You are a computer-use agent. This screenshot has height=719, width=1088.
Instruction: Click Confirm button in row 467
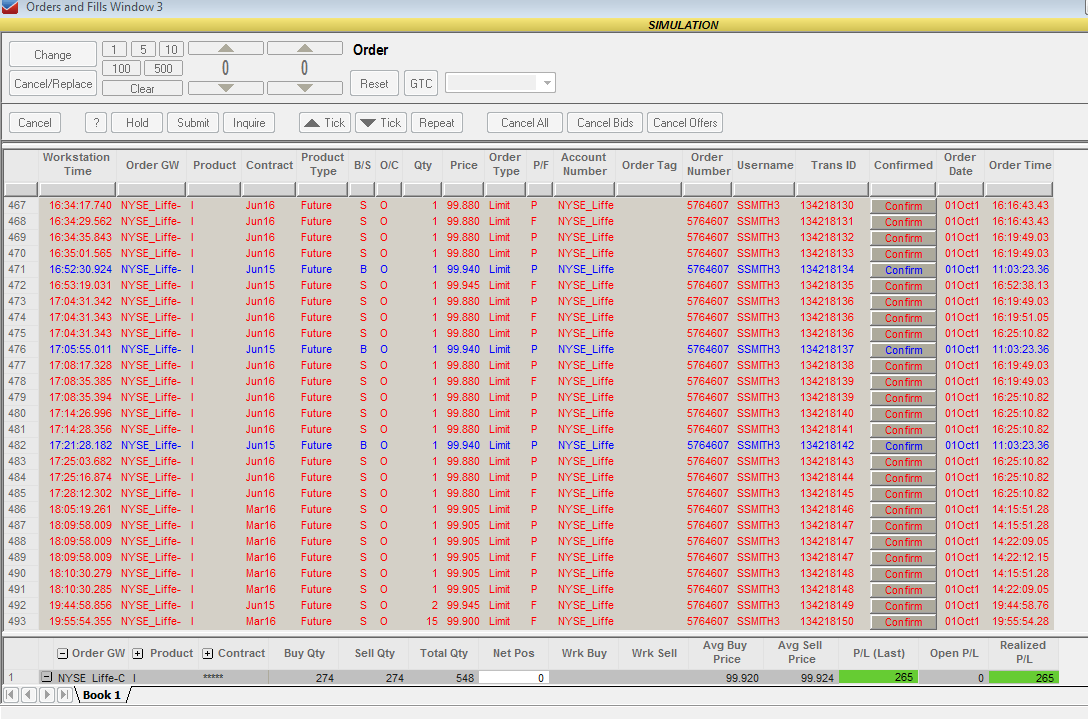click(x=903, y=206)
